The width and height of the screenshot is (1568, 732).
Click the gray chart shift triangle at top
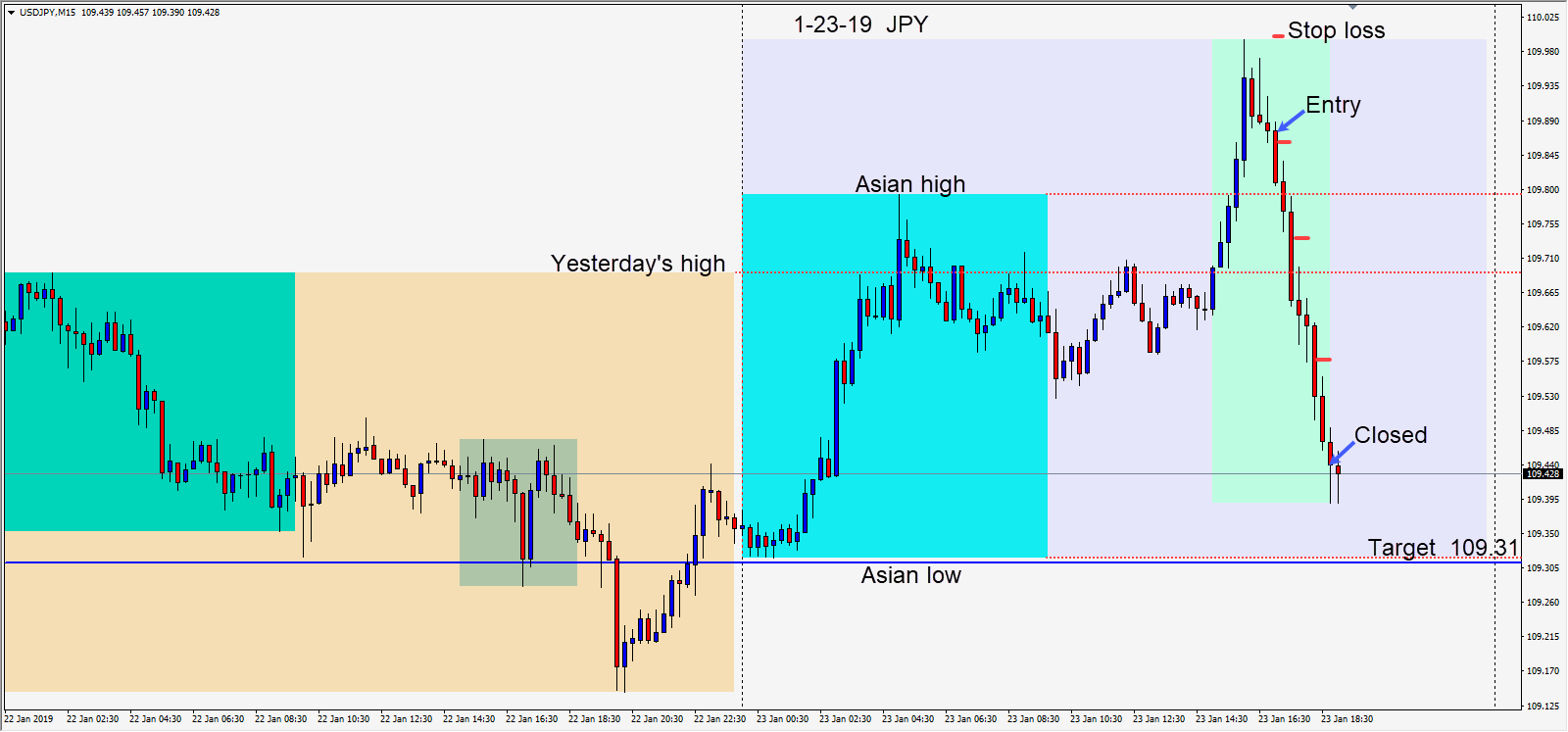click(x=1352, y=8)
